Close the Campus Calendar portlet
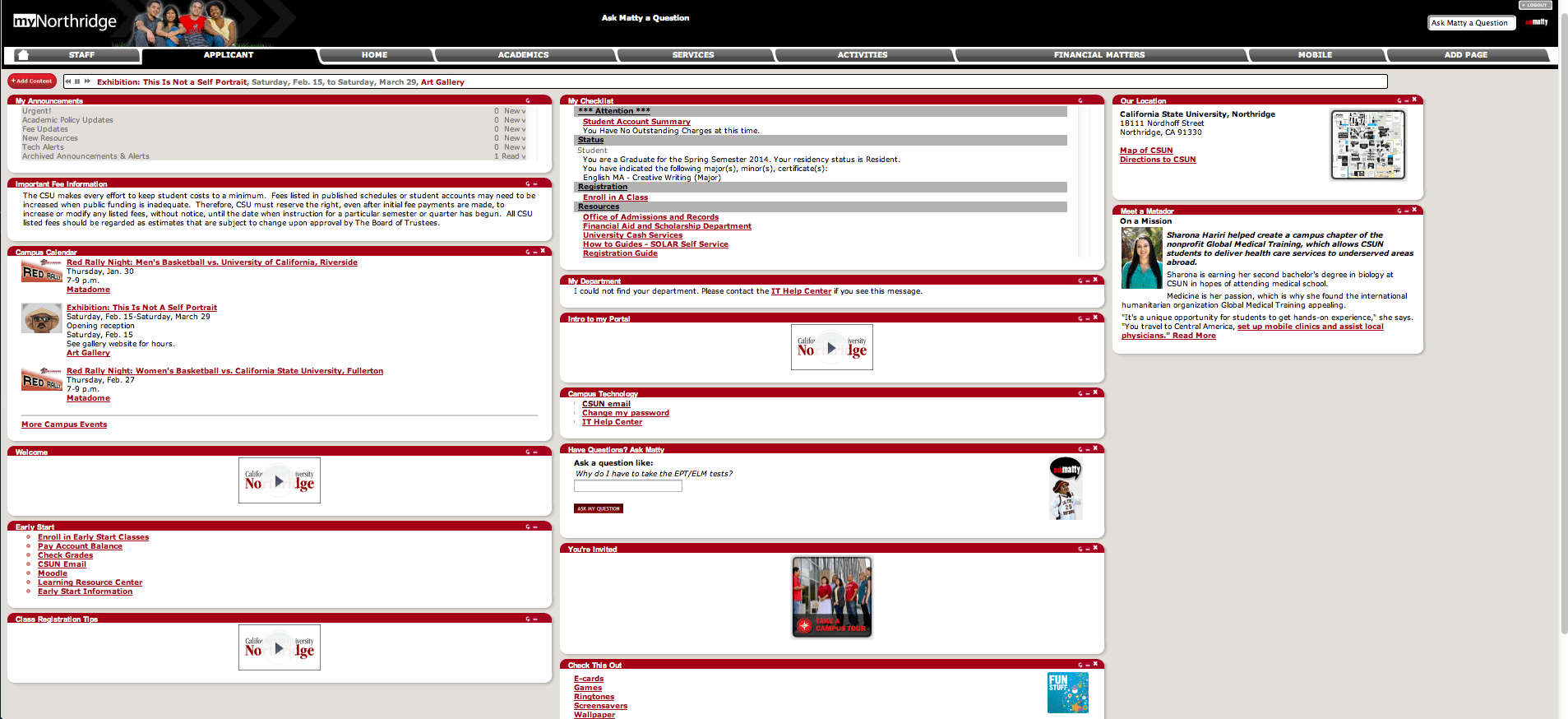 click(x=543, y=251)
